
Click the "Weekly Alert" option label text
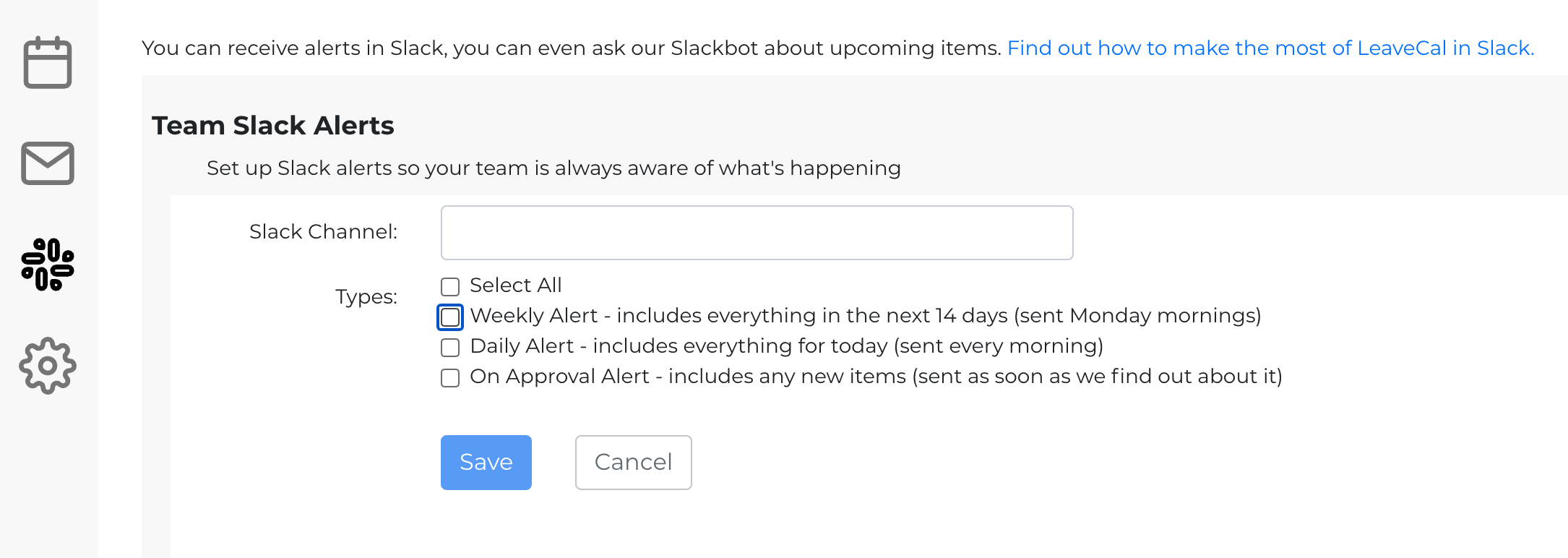click(865, 316)
